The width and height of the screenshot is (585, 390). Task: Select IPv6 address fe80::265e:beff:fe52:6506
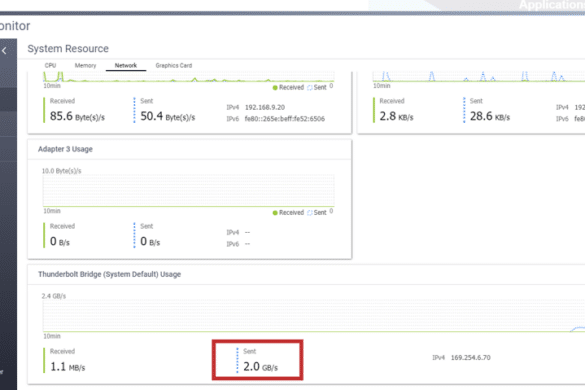coord(285,119)
